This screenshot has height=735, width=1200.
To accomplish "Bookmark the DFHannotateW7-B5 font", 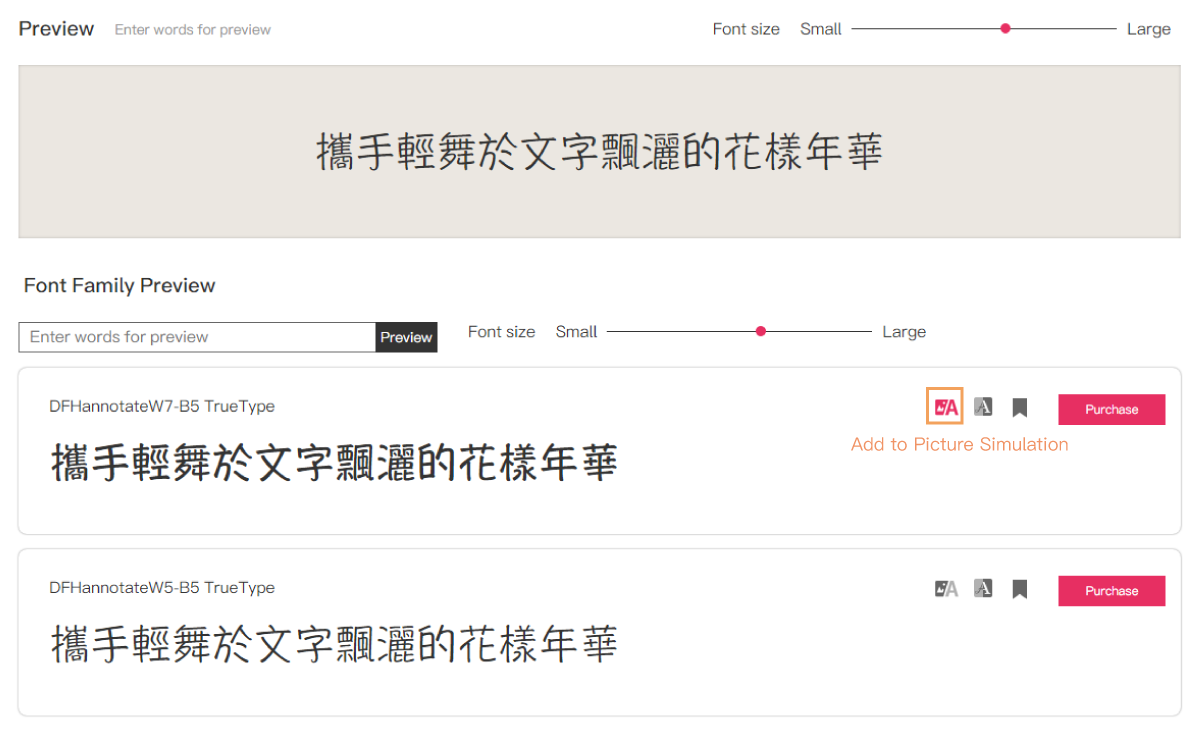I will tap(1019, 408).
